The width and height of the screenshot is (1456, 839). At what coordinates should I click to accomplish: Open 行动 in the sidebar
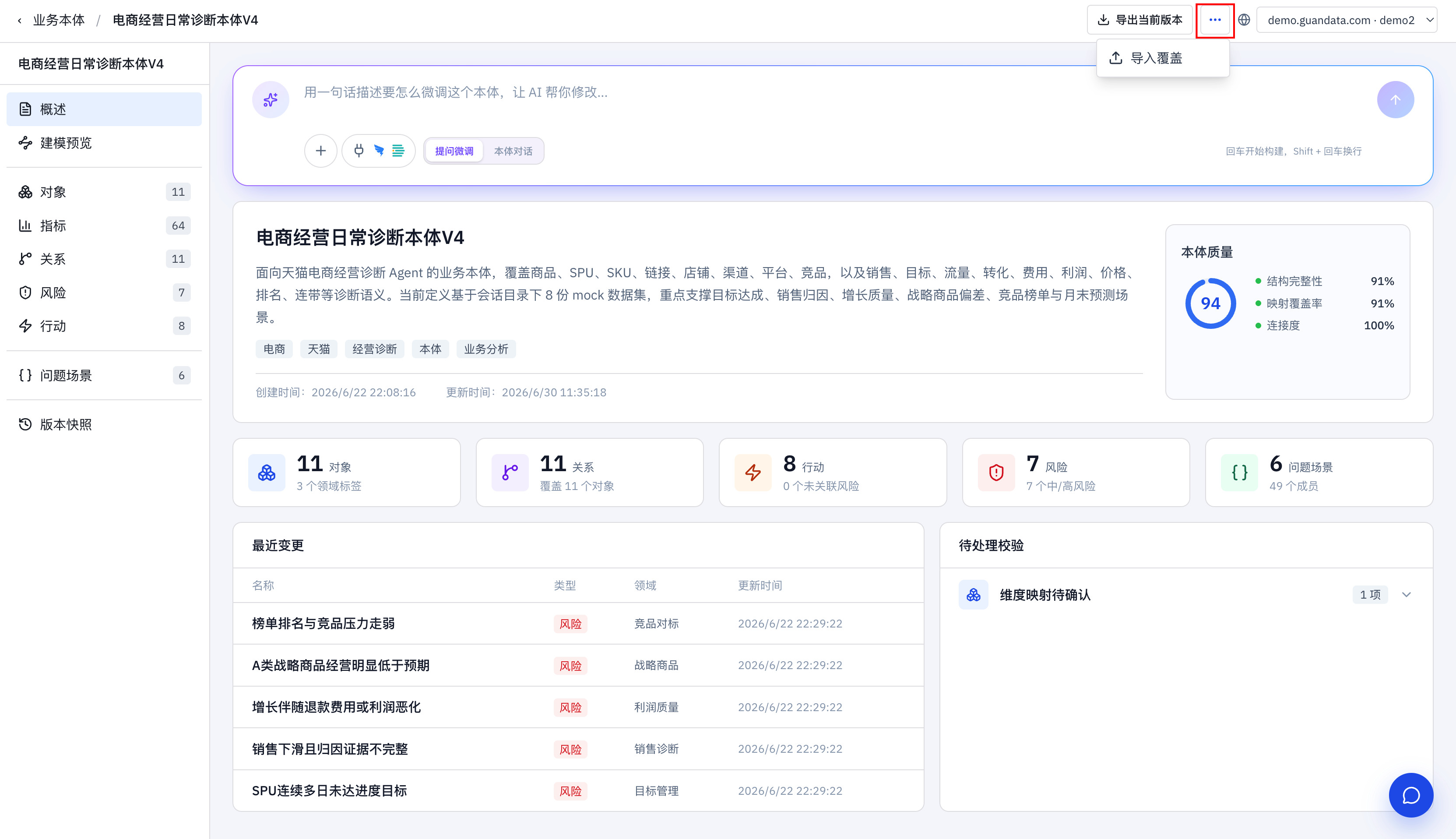[104, 326]
